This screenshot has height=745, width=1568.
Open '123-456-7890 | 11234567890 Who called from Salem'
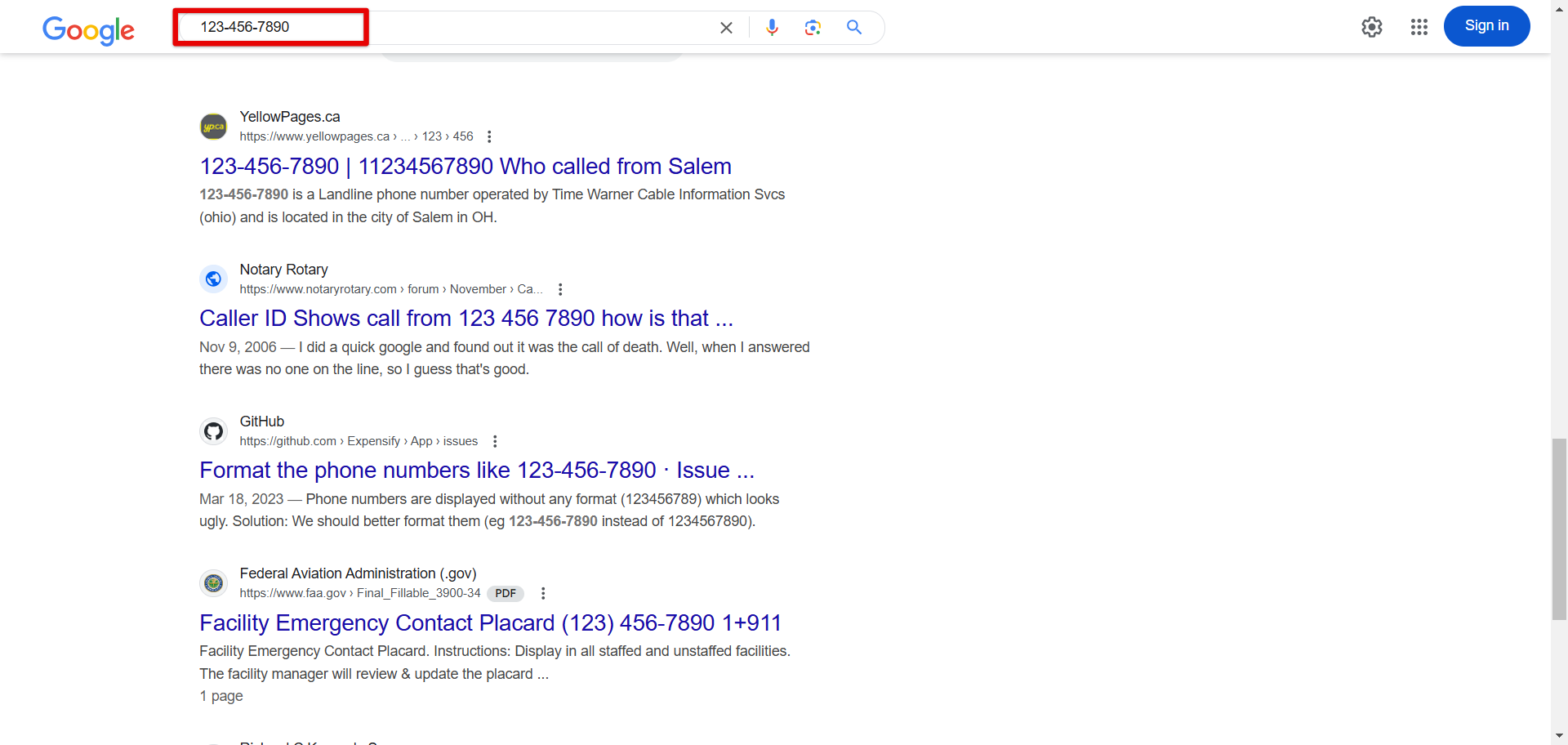[x=465, y=166]
